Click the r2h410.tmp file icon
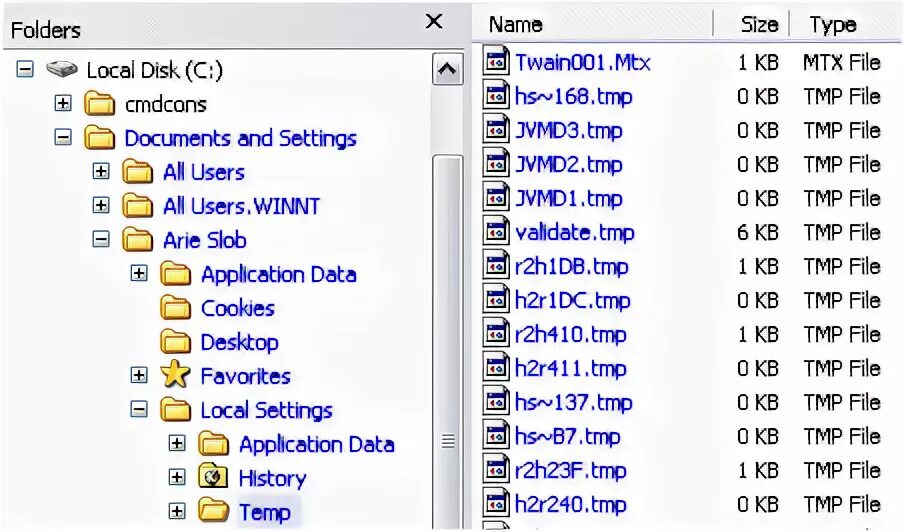 496,333
